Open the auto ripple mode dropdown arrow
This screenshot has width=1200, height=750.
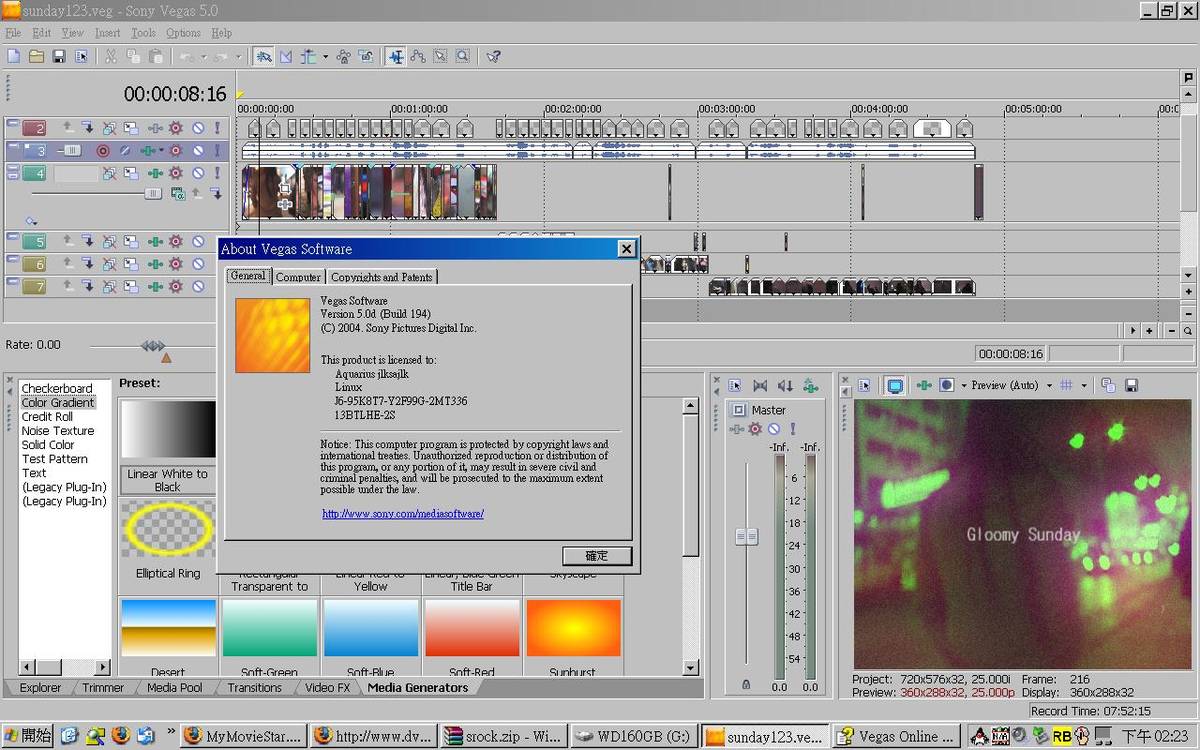(x=325, y=57)
